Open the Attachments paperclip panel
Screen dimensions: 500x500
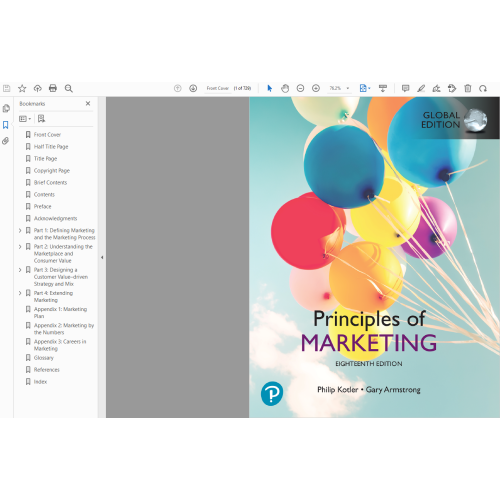(5, 141)
